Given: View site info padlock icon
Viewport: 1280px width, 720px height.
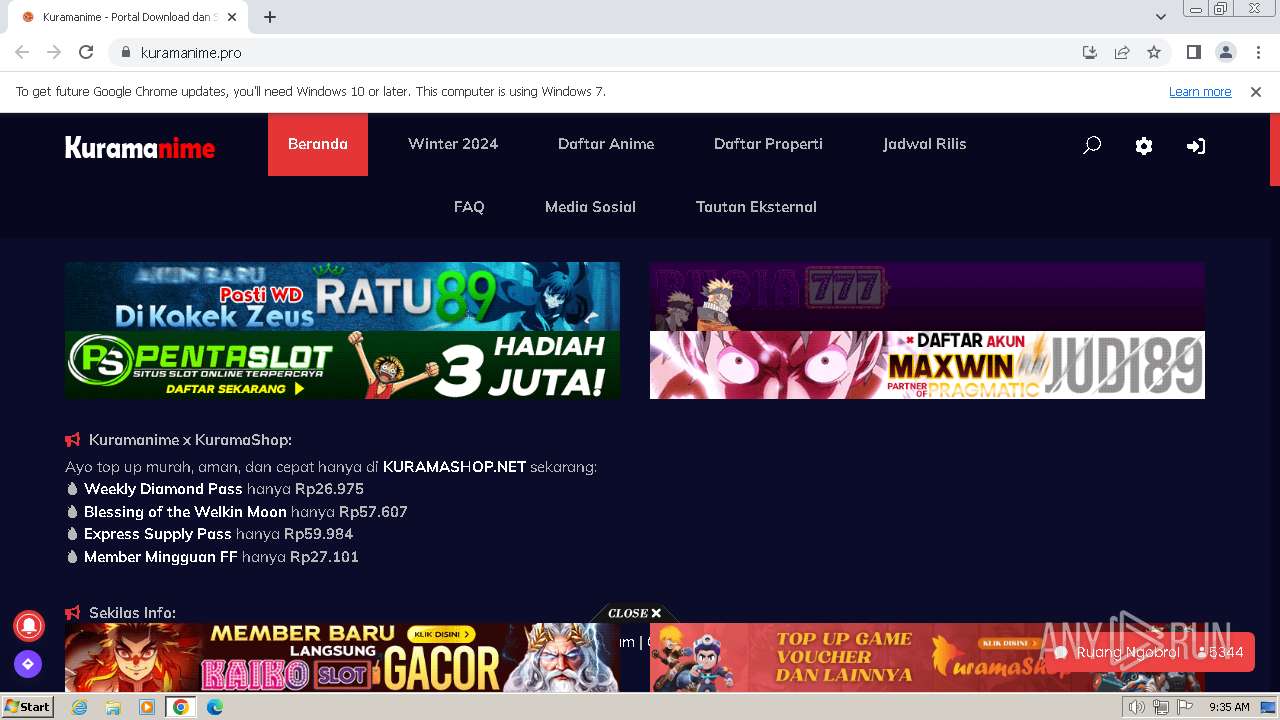Looking at the screenshot, I should [126, 52].
